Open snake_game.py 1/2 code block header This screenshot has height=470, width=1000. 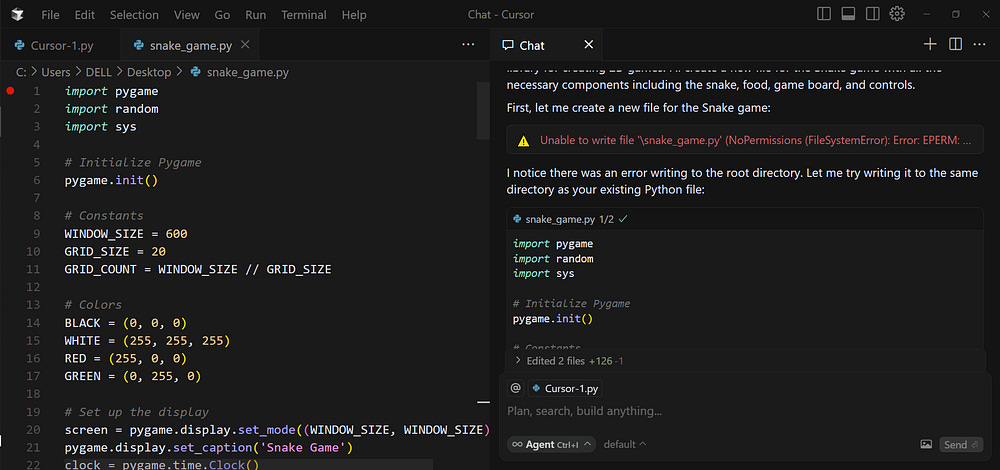click(745, 219)
